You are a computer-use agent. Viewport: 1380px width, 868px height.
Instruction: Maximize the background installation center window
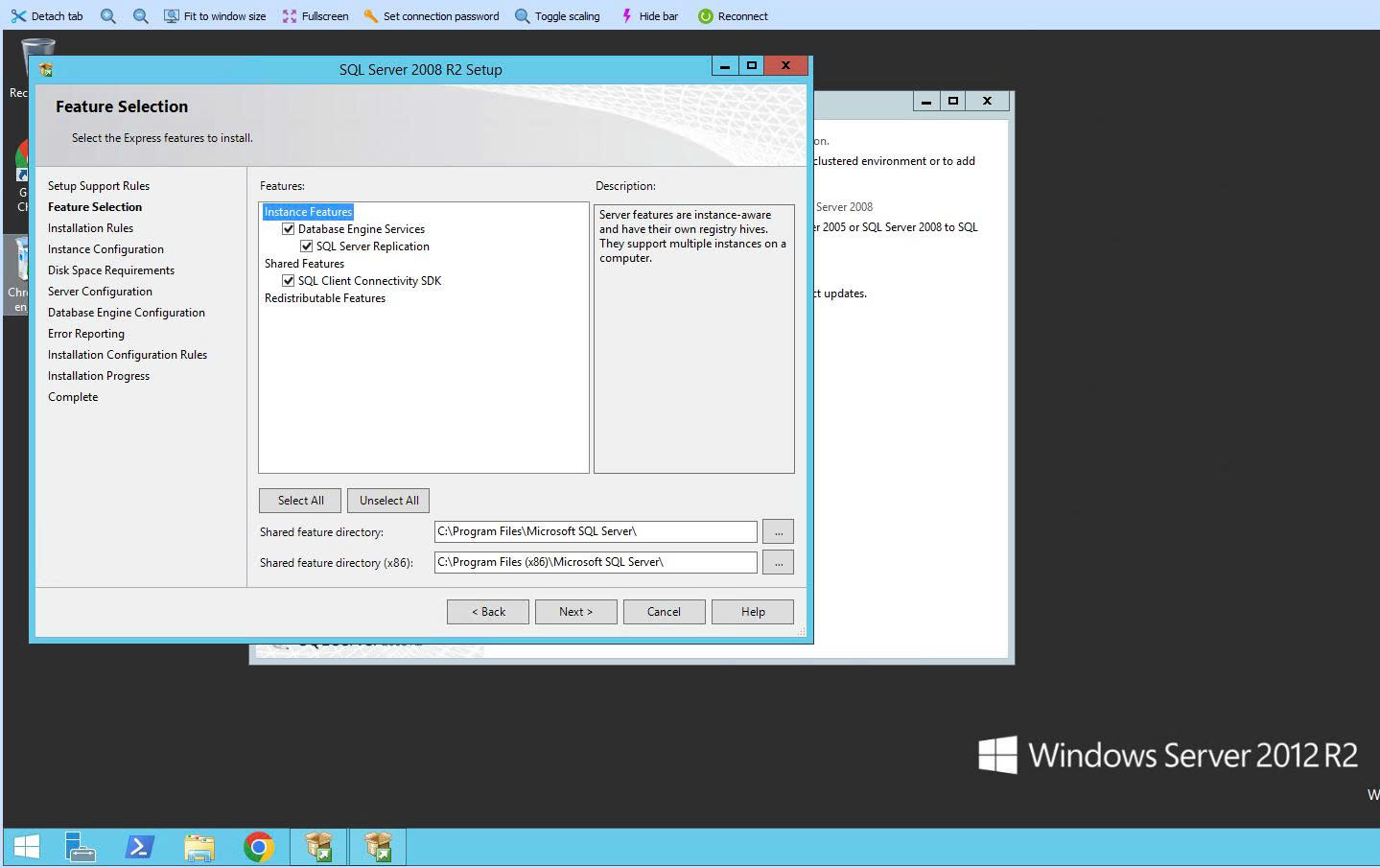tap(953, 102)
